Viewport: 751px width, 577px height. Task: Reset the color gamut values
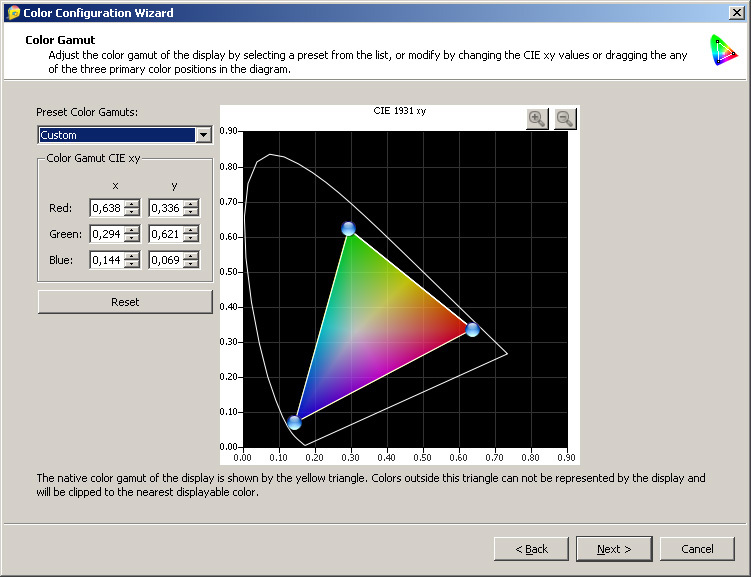(125, 302)
